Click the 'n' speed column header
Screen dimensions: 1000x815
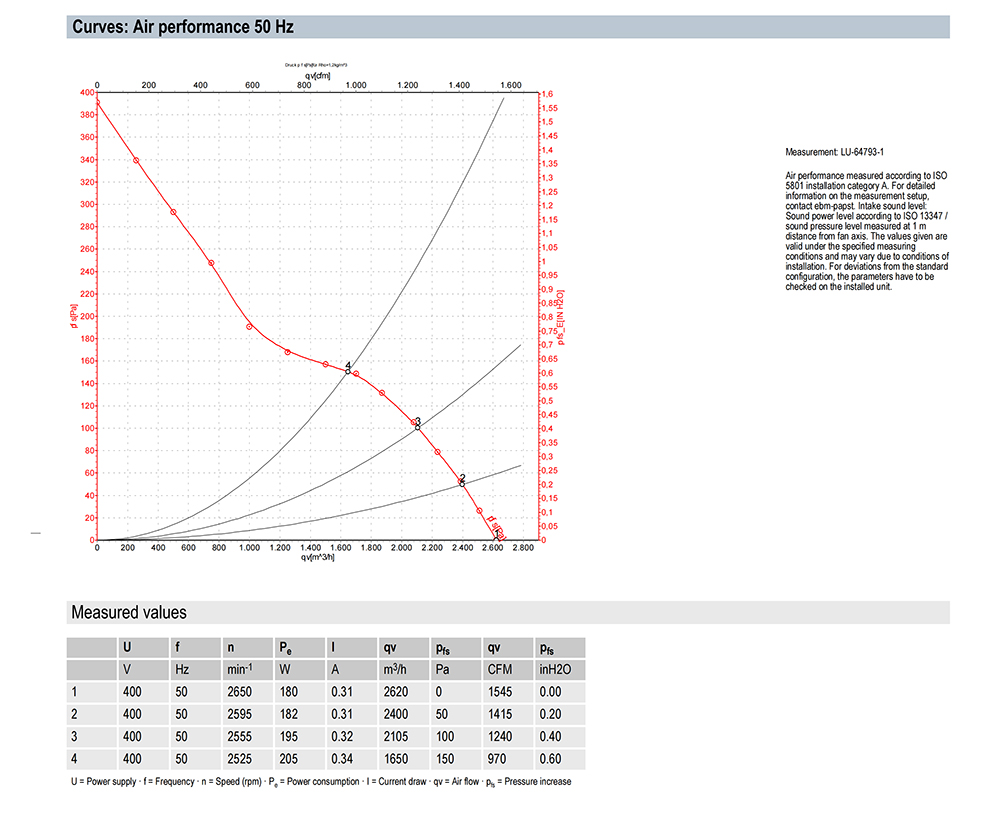coord(230,647)
